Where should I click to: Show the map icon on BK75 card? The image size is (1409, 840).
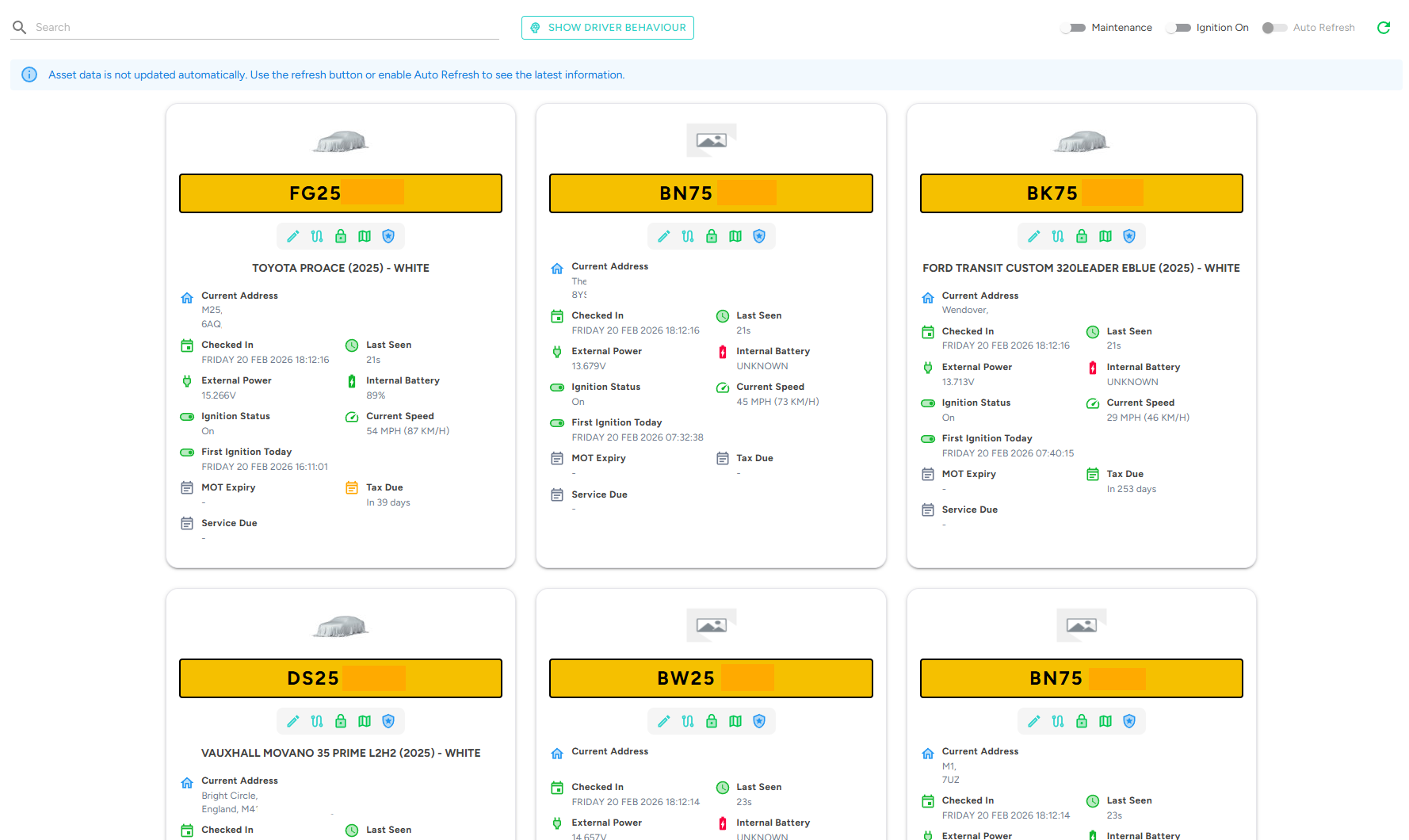(x=1105, y=236)
